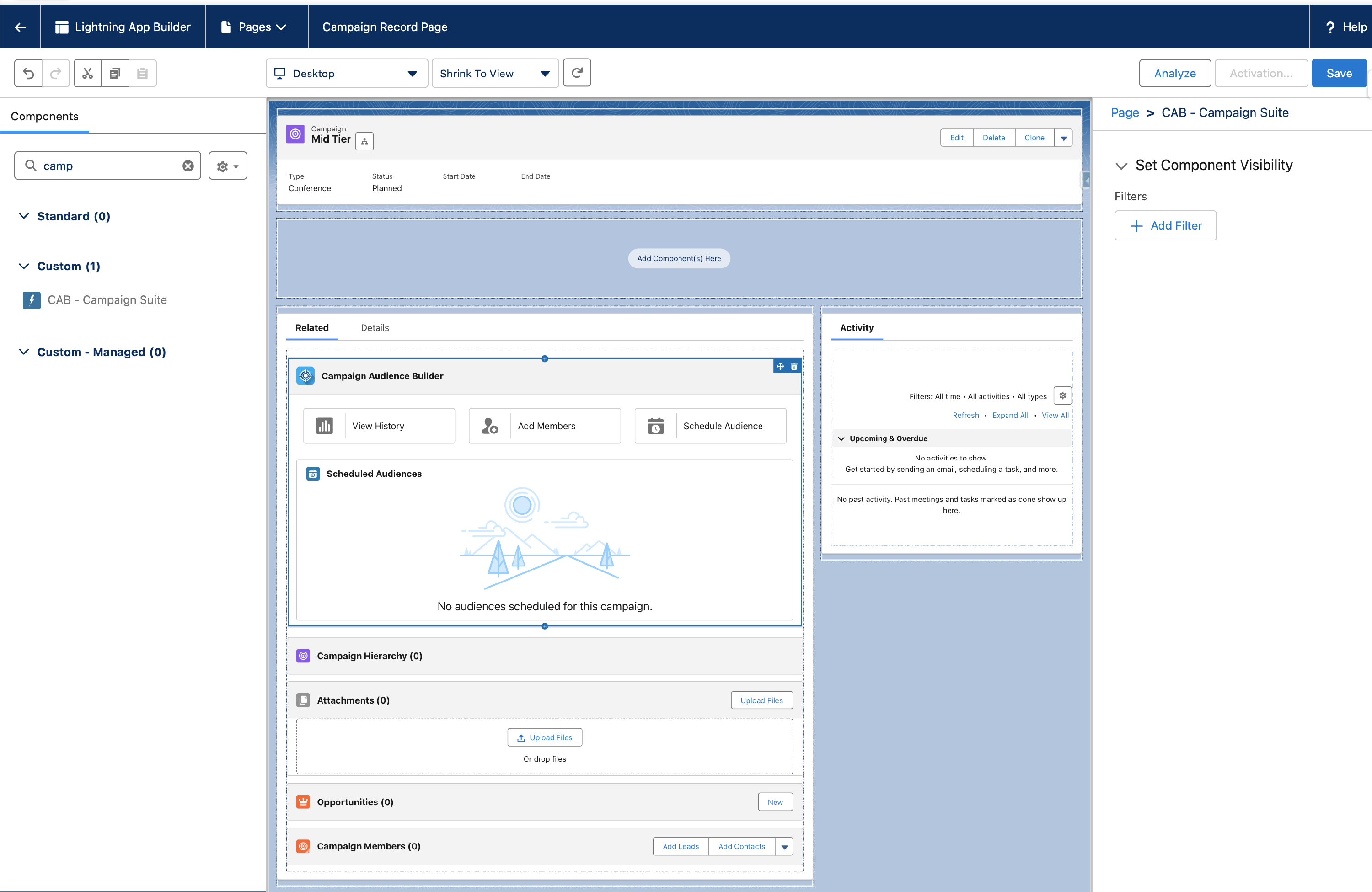The width and height of the screenshot is (1372, 892).
Task: Switch to the Details tab
Action: (375, 328)
